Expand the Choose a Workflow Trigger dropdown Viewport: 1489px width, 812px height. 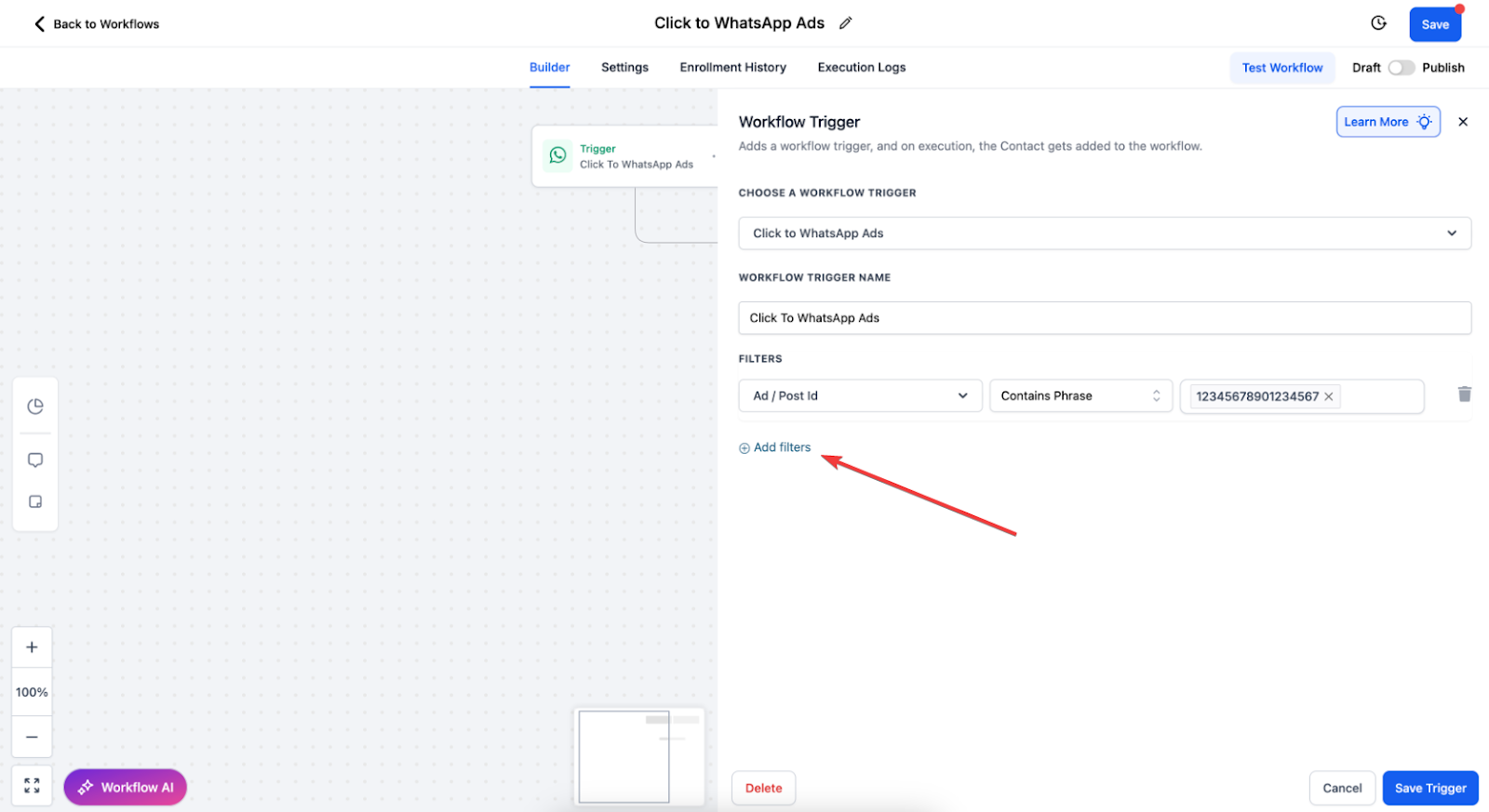[x=1105, y=233]
